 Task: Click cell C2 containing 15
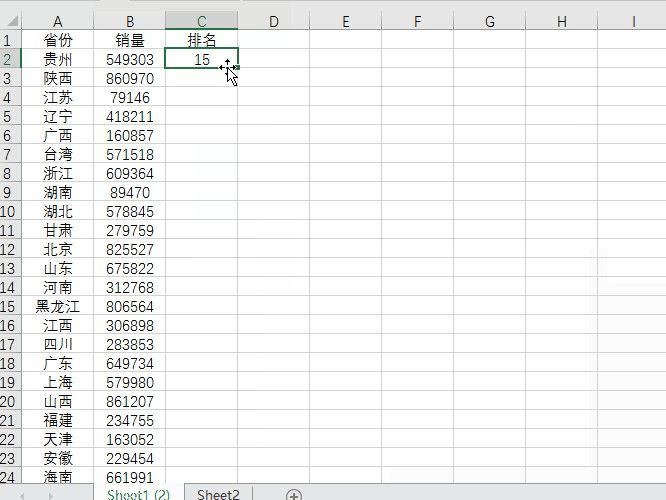[202, 59]
